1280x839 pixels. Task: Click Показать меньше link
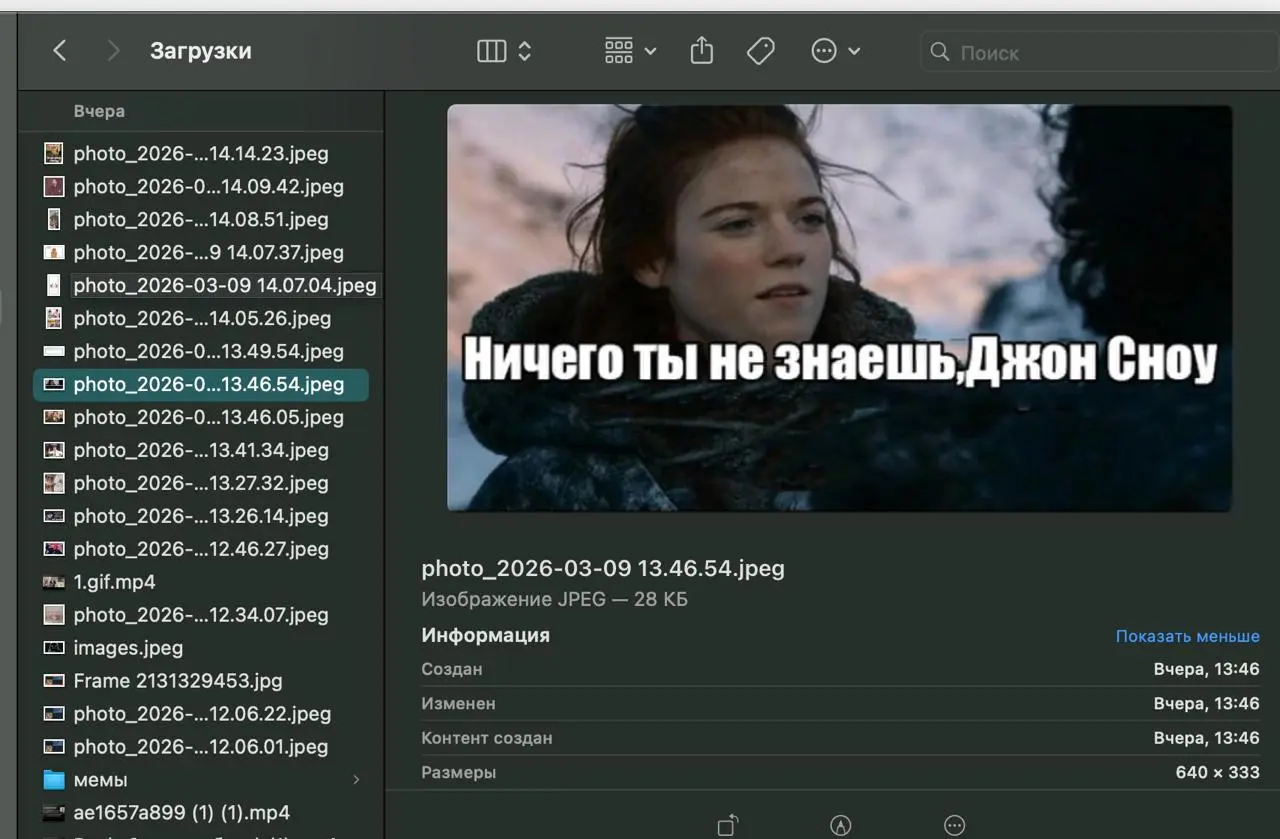click(x=1188, y=636)
